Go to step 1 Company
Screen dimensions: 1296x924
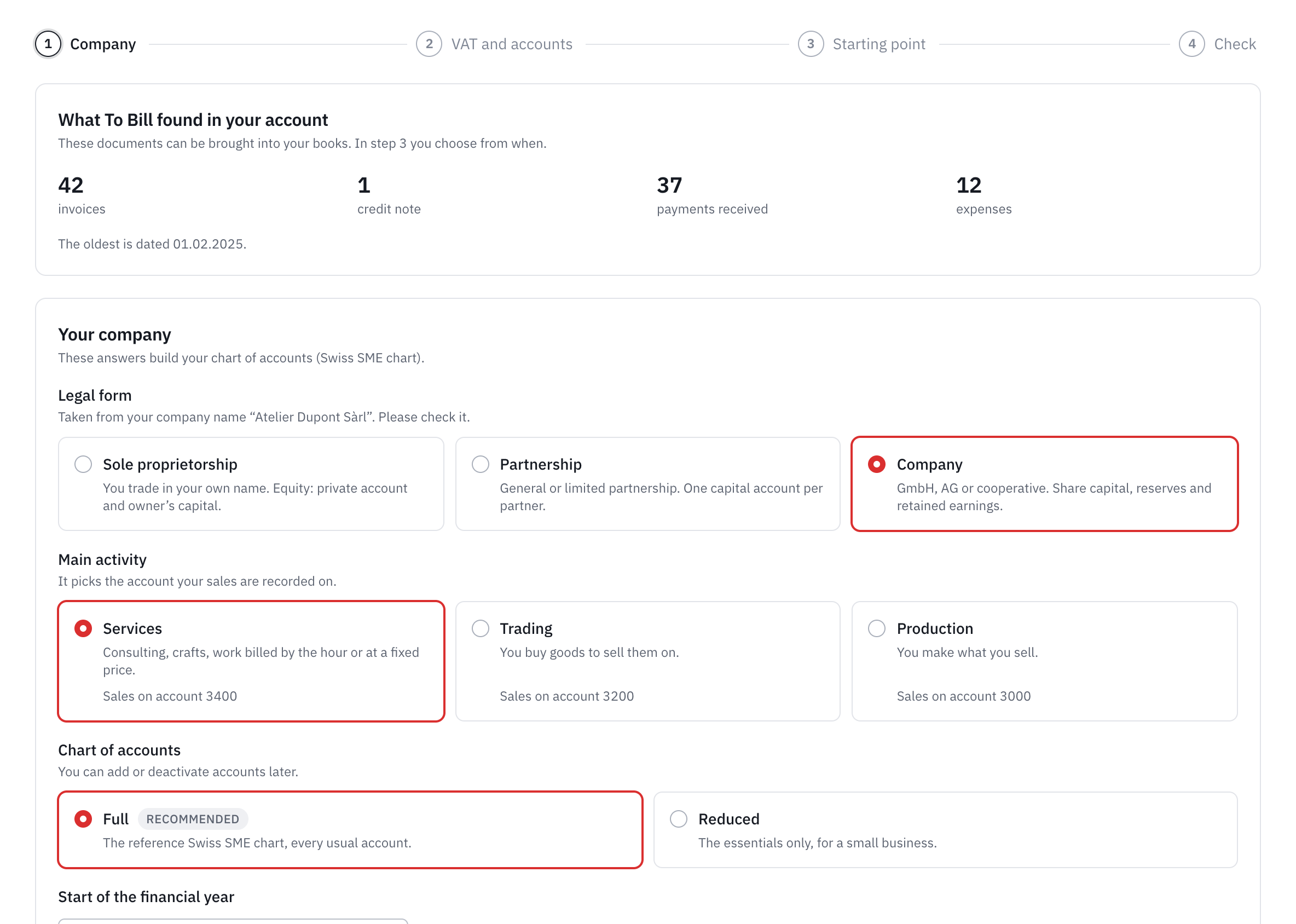[x=86, y=44]
